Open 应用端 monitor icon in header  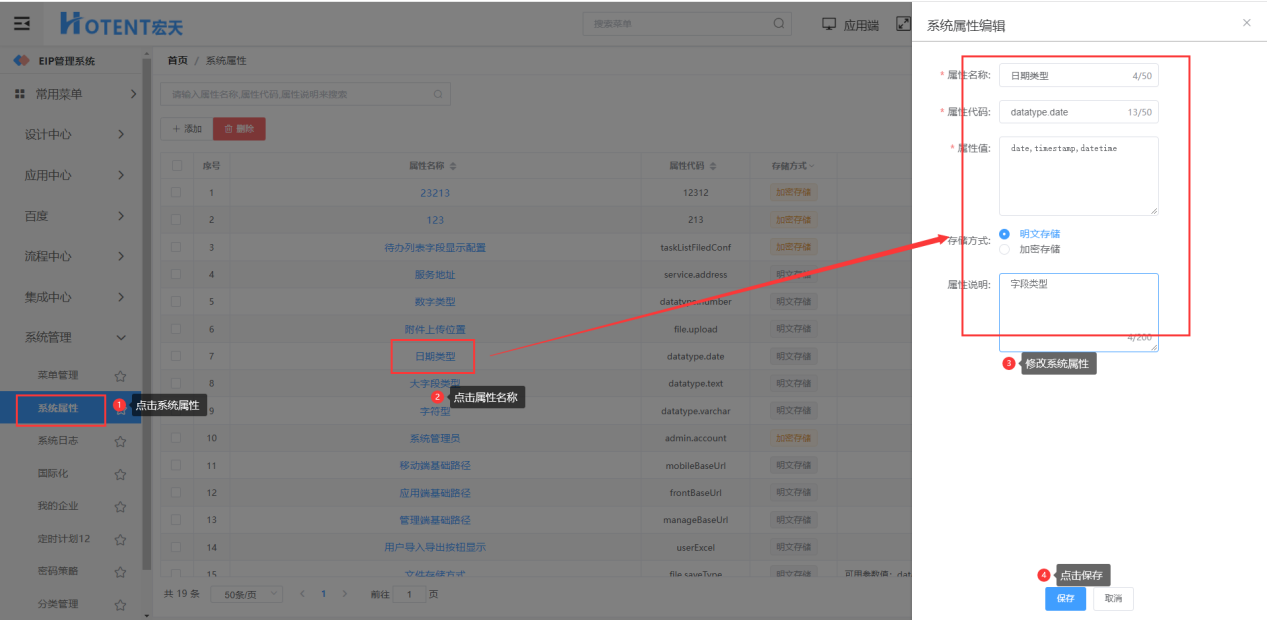point(829,24)
